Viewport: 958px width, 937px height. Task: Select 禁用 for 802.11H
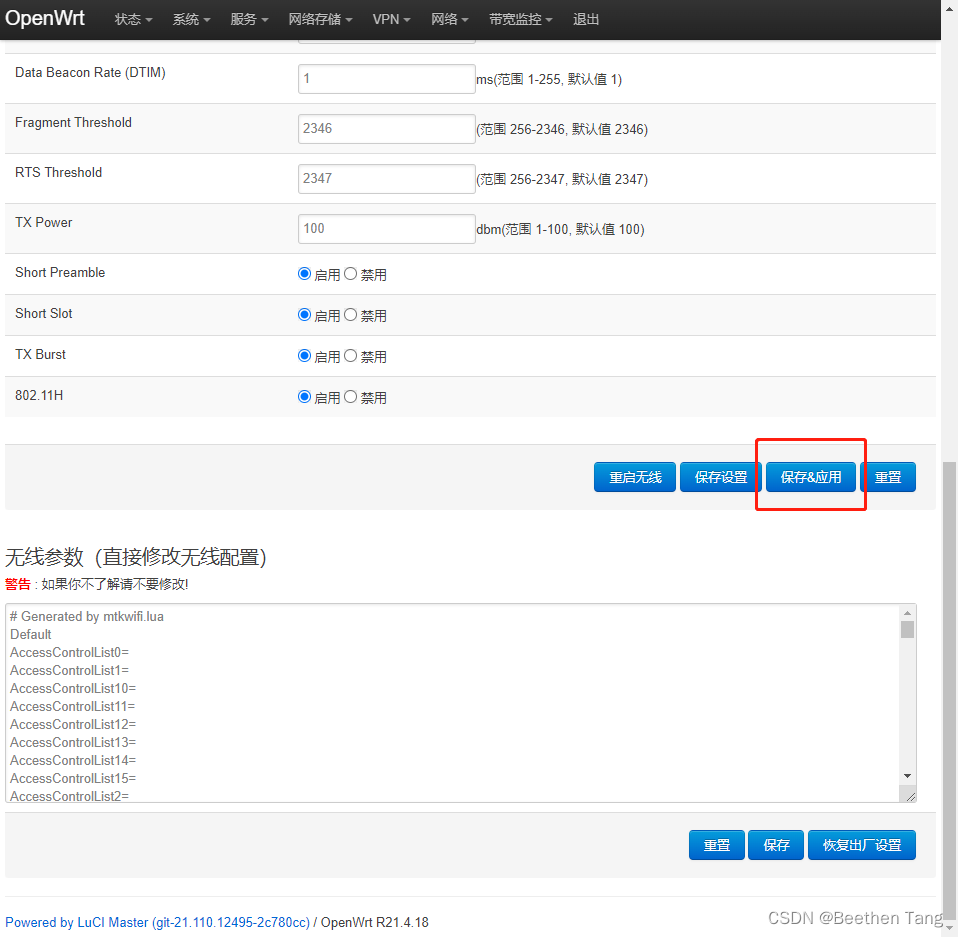[x=350, y=396]
